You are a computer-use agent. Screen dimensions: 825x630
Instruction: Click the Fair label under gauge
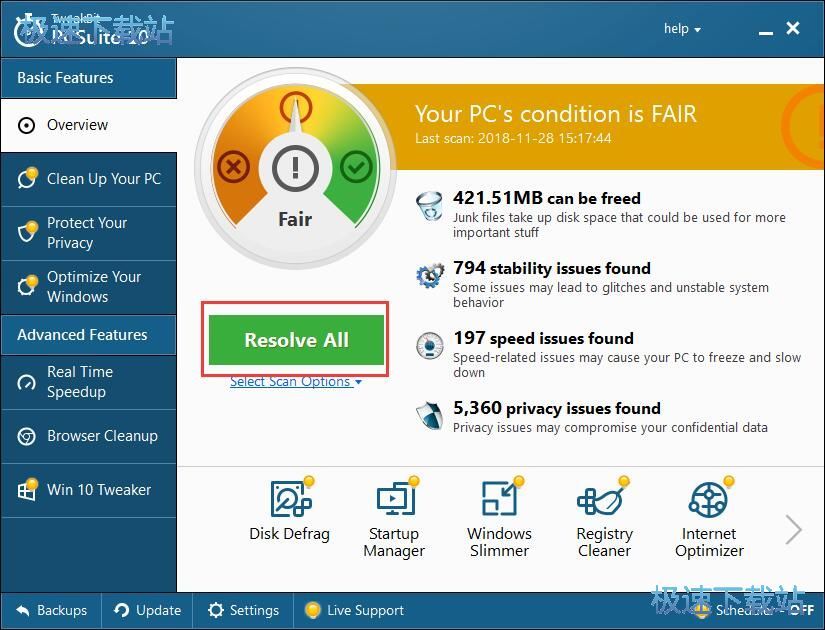pyautogui.click(x=295, y=219)
